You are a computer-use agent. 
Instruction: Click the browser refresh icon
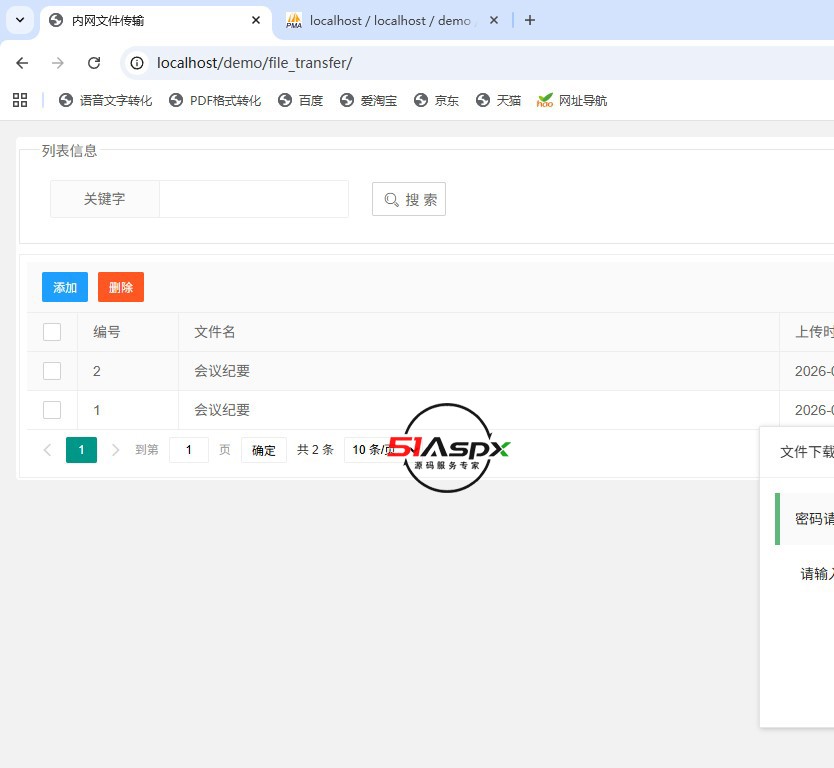point(94,62)
